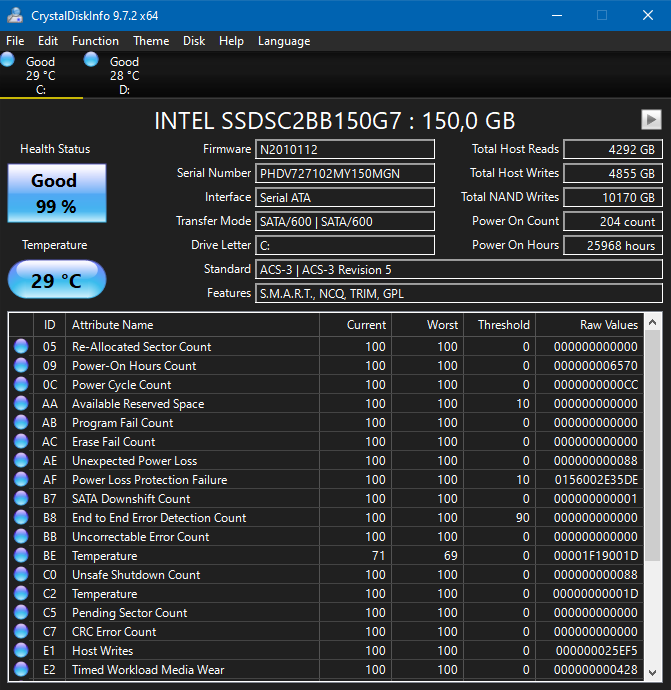The width and height of the screenshot is (671, 690).
Task: Click the attribute list scrollbar thumb
Action: pyautogui.click(x=653, y=446)
